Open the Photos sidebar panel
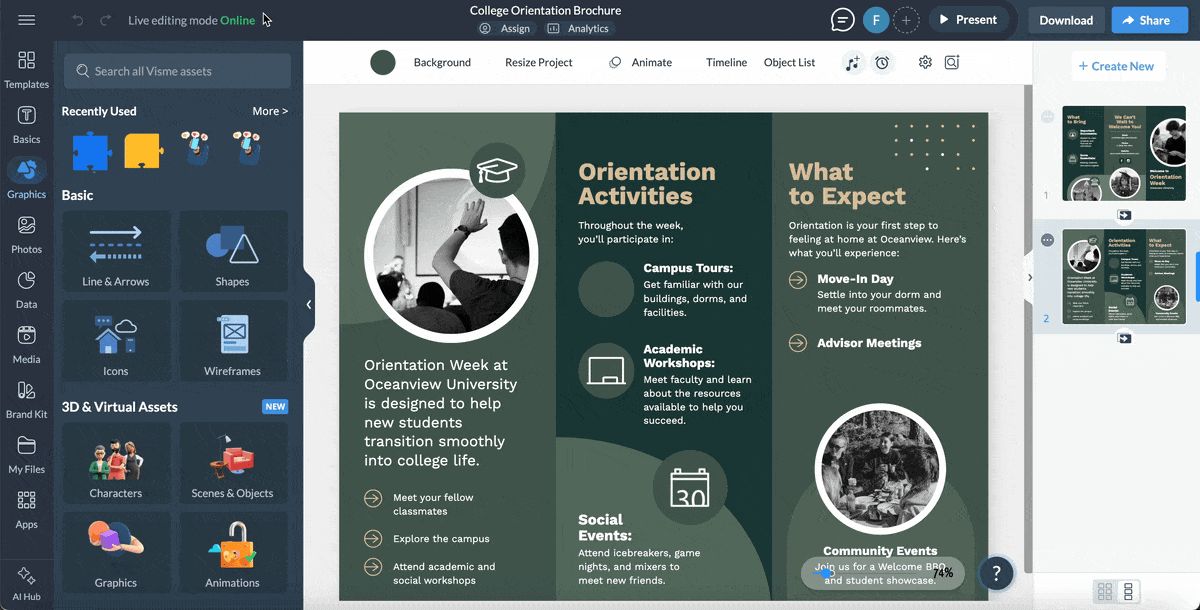This screenshot has width=1200, height=610. tap(27, 235)
